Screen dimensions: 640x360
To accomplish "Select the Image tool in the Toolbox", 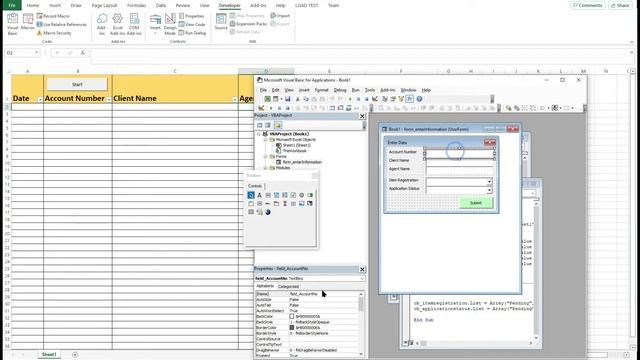I will coord(302,204).
